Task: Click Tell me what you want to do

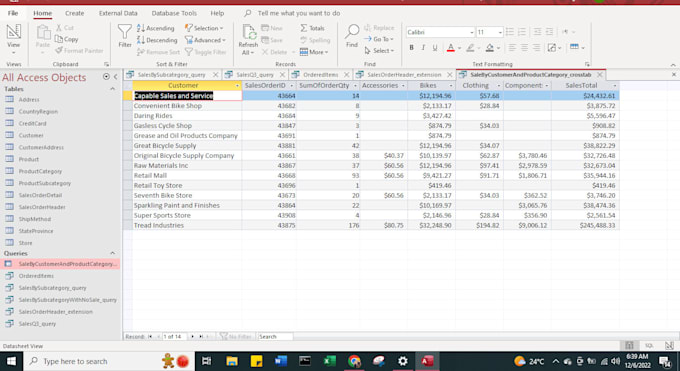Action: click(x=299, y=13)
